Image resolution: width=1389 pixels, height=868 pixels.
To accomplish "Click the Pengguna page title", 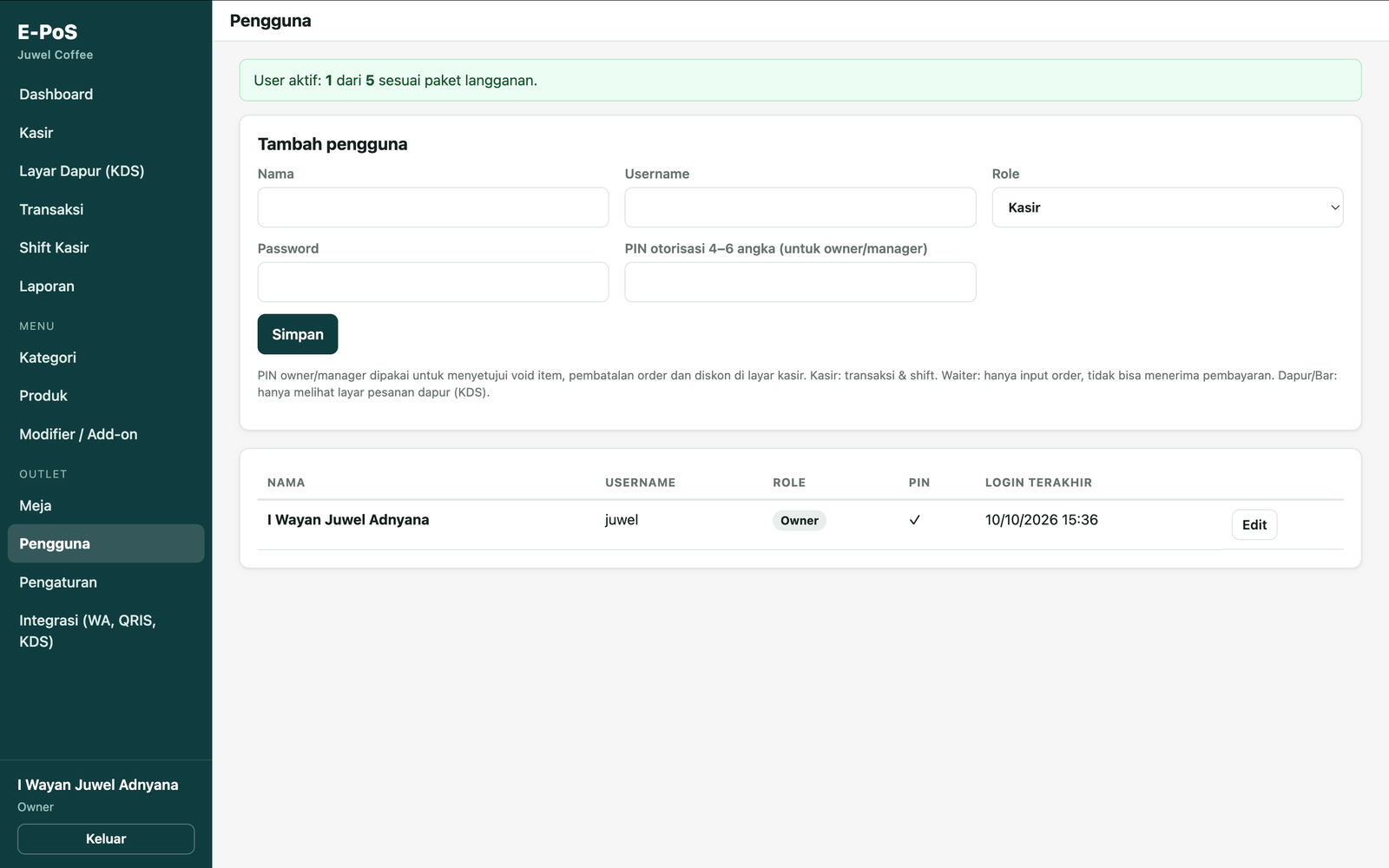I will click(x=271, y=21).
